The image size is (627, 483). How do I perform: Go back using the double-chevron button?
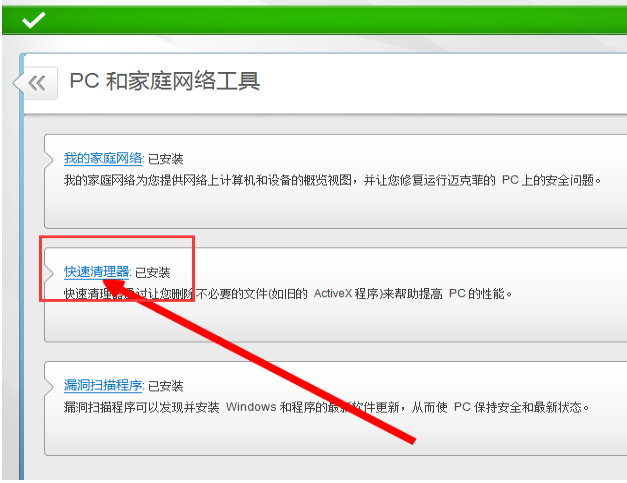point(37,83)
